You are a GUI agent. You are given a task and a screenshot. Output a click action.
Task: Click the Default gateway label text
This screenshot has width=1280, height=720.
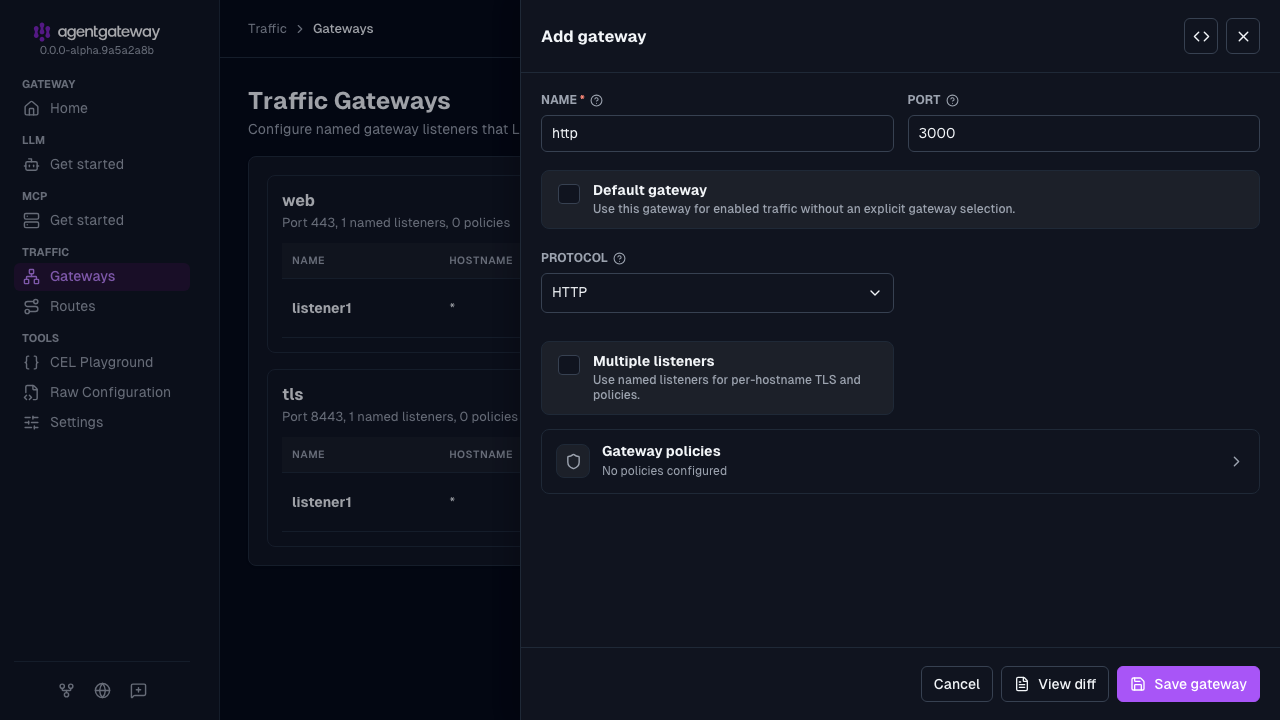[x=650, y=190]
